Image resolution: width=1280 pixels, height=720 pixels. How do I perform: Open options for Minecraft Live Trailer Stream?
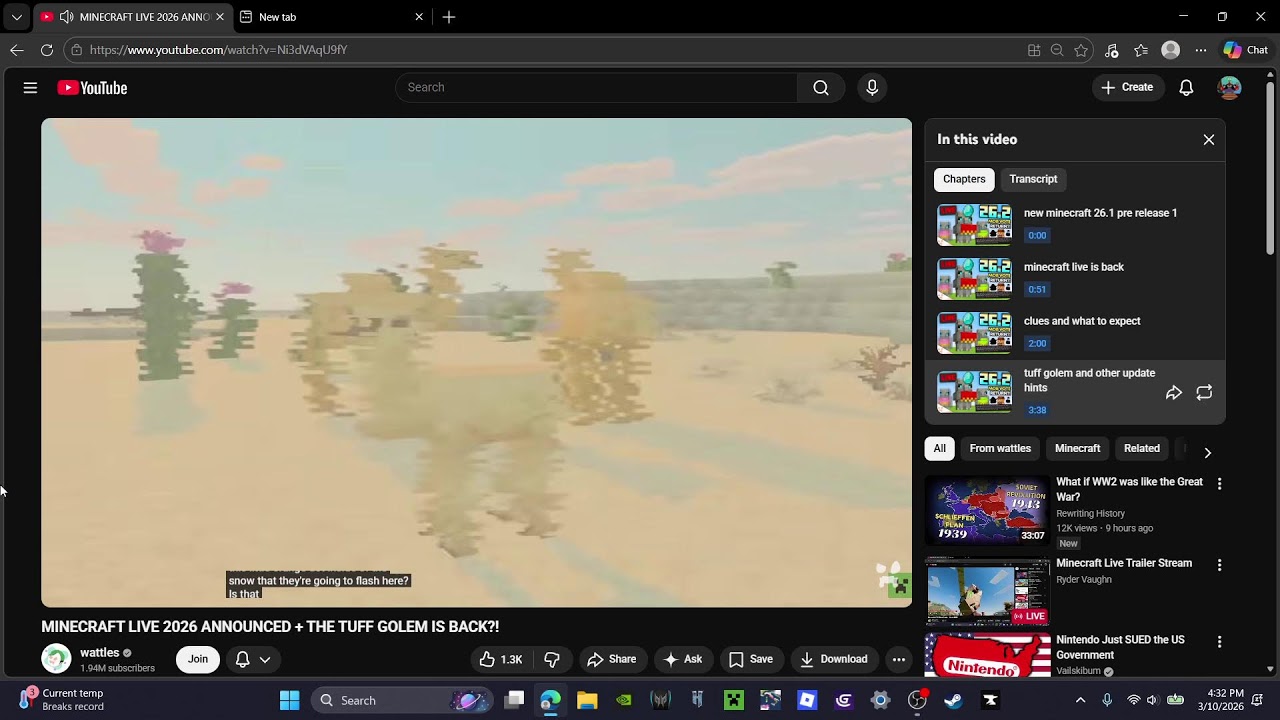pyautogui.click(x=1219, y=565)
